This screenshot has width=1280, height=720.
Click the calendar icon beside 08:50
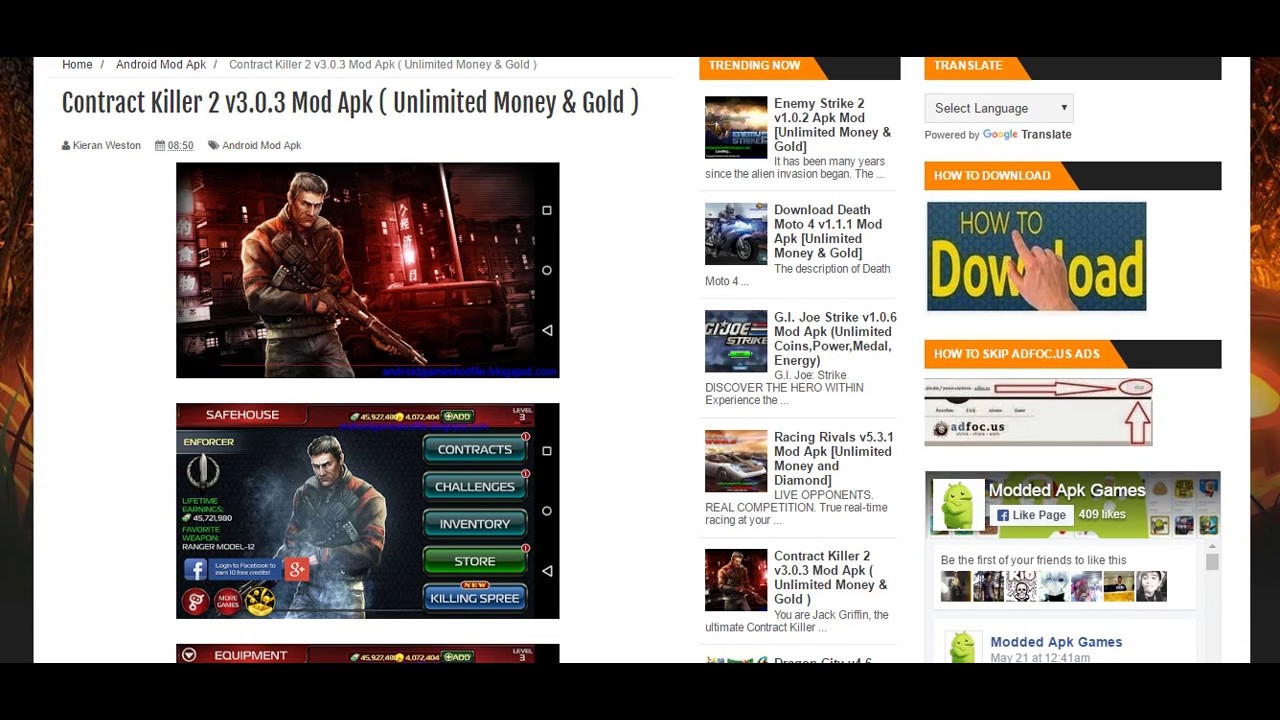[160, 145]
